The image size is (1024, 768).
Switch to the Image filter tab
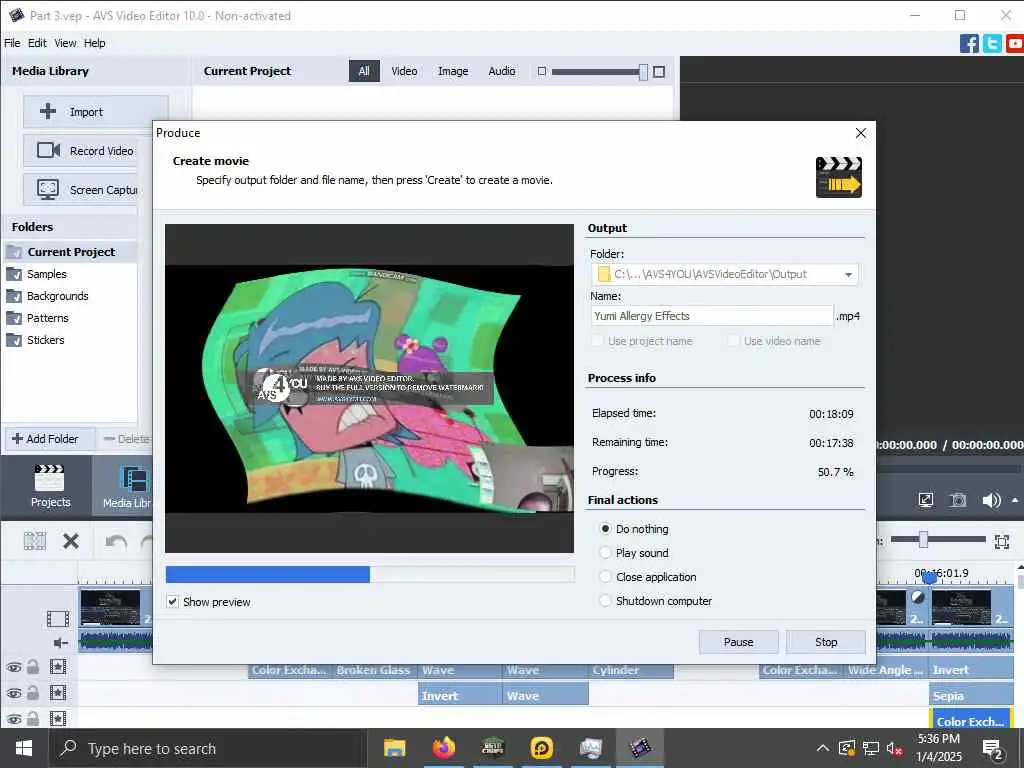point(453,71)
